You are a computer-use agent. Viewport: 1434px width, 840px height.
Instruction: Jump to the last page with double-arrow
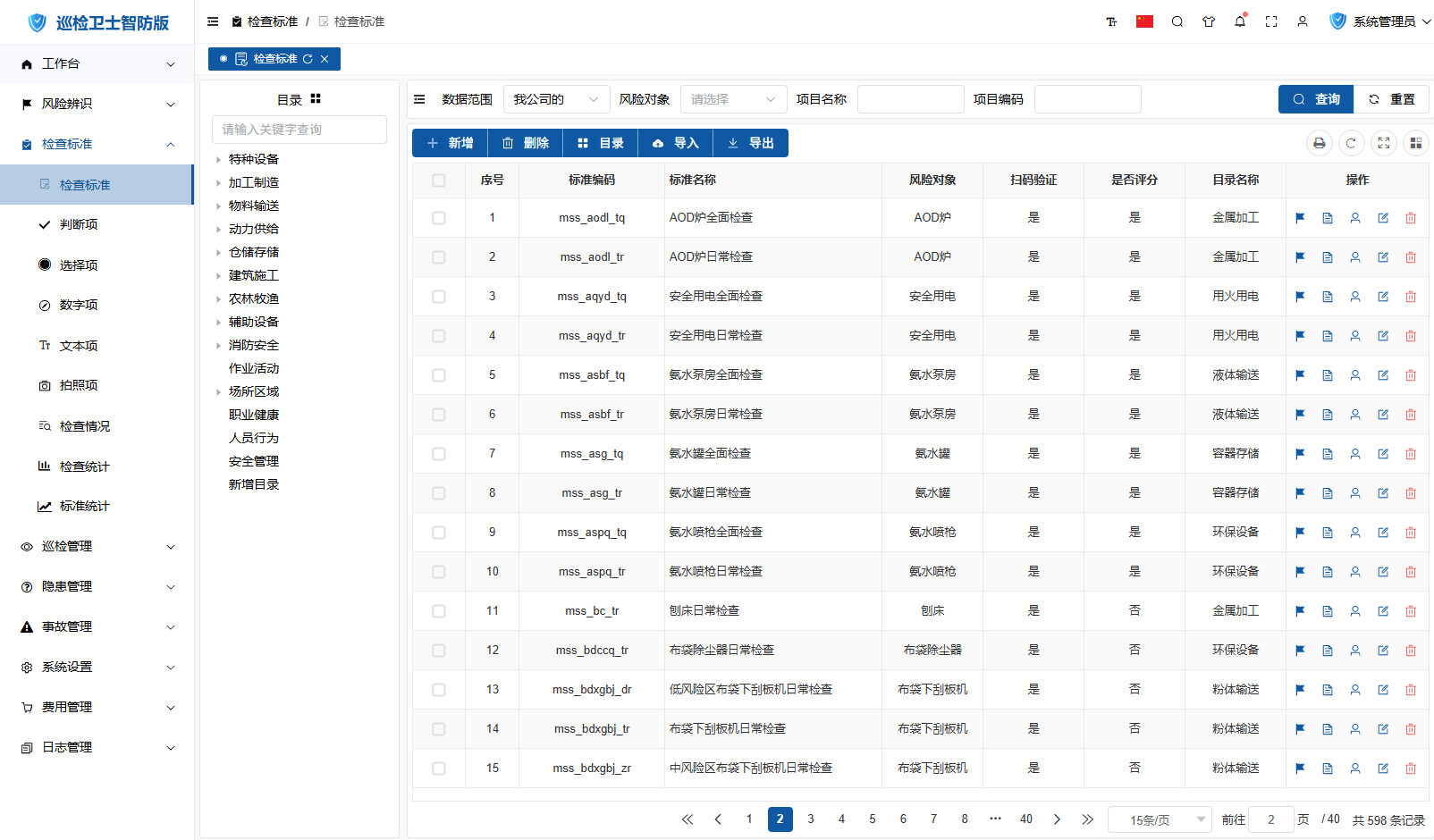(1087, 819)
